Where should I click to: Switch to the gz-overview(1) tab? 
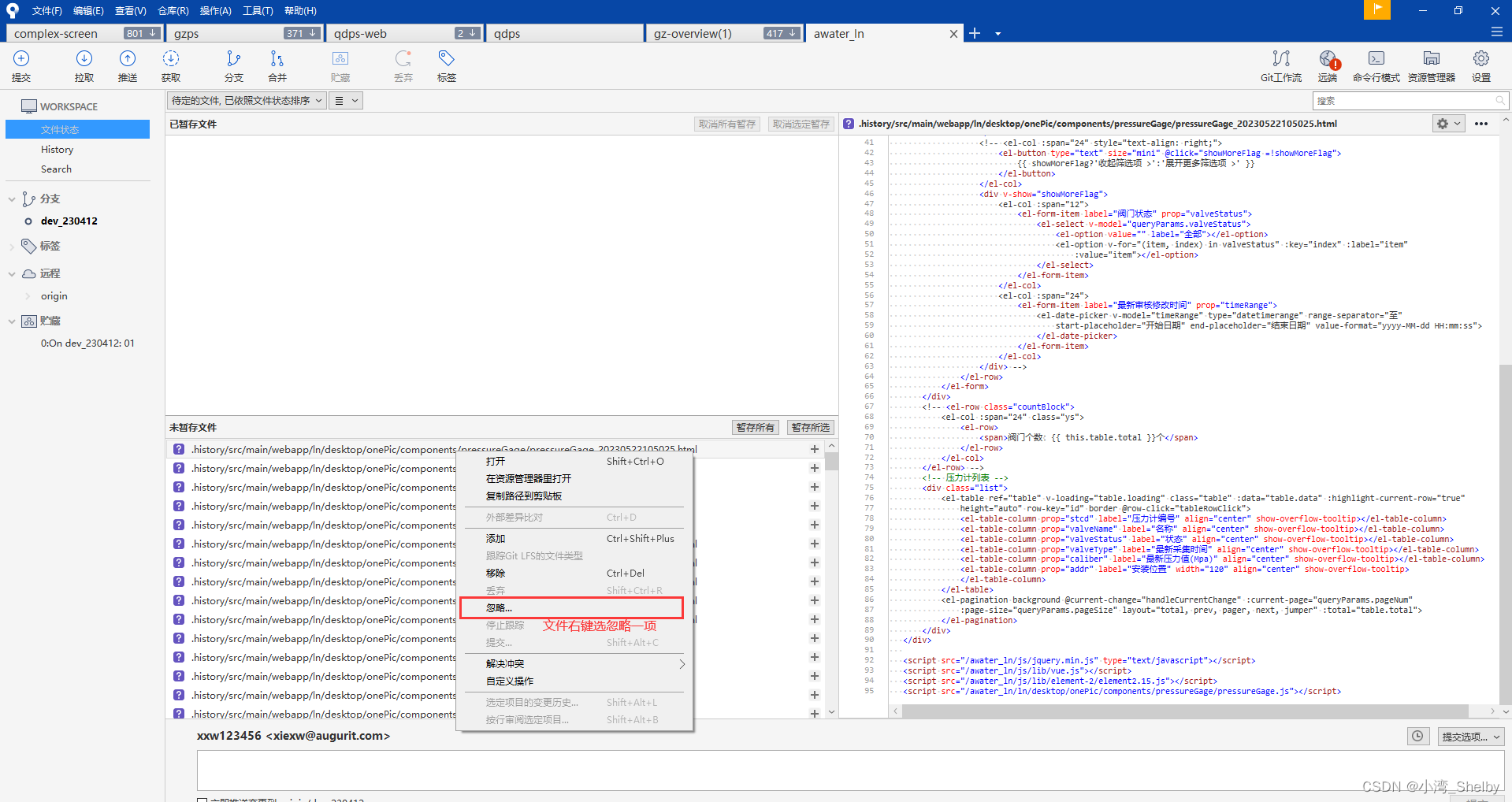tap(725, 33)
